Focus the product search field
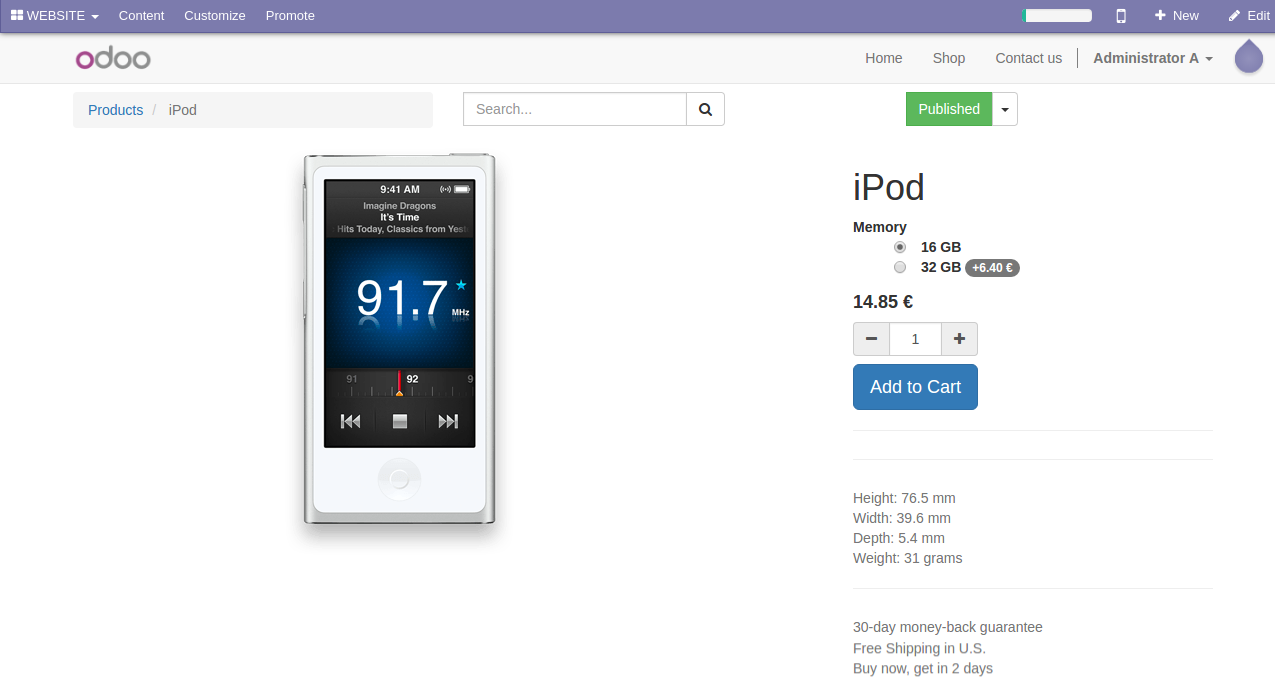This screenshot has width=1275, height=695. tap(575, 109)
